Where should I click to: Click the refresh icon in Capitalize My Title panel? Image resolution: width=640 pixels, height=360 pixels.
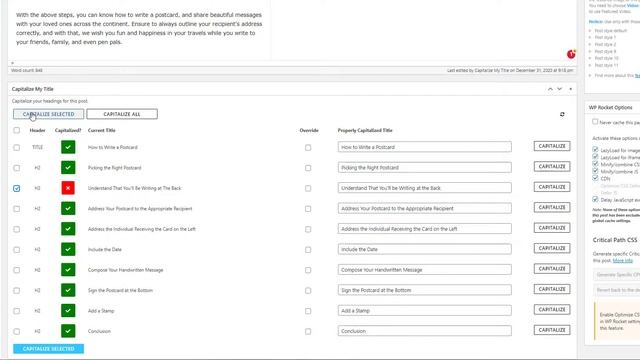point(562,114)
